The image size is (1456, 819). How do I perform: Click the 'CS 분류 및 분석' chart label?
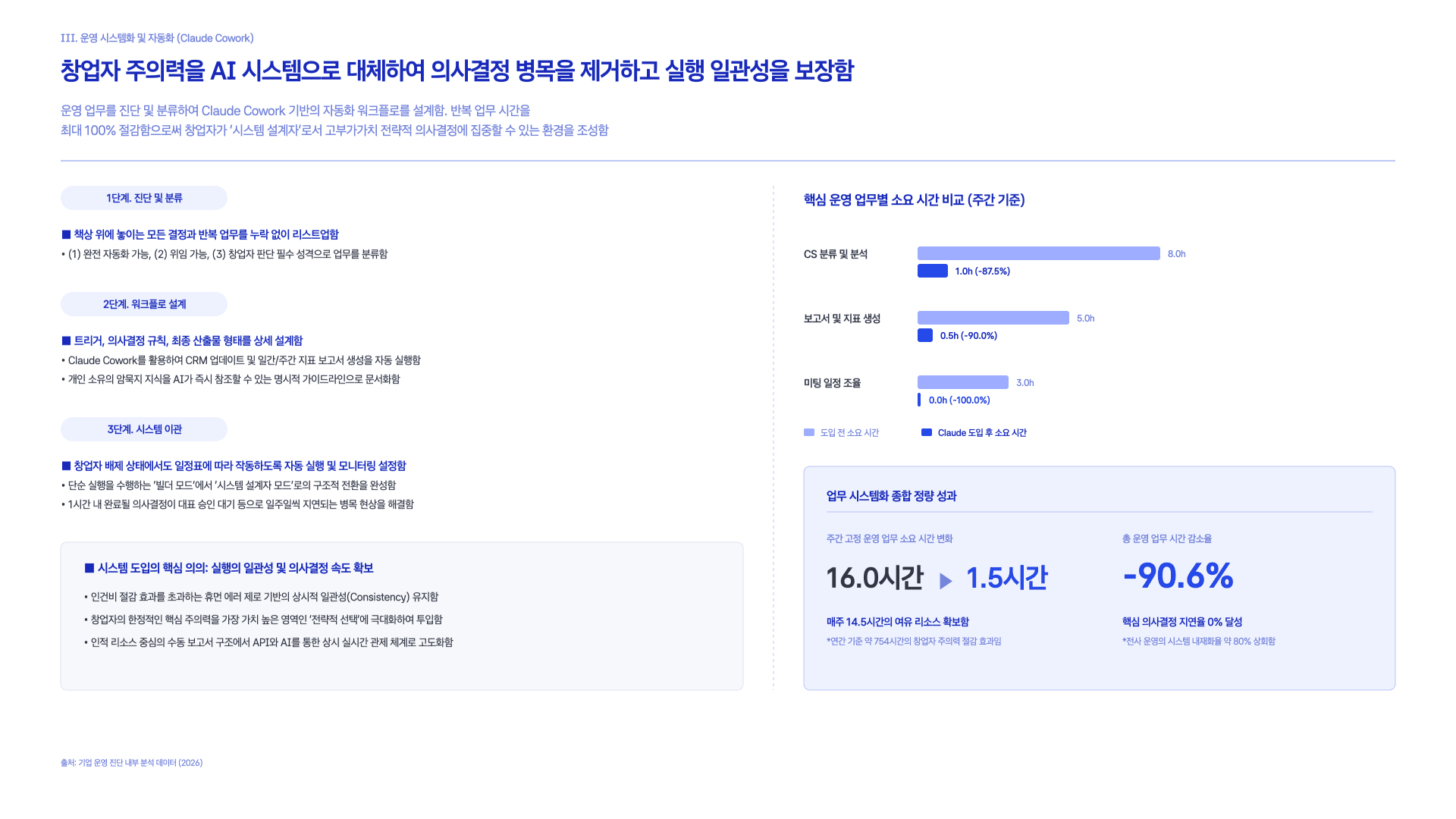click(836, 254)
